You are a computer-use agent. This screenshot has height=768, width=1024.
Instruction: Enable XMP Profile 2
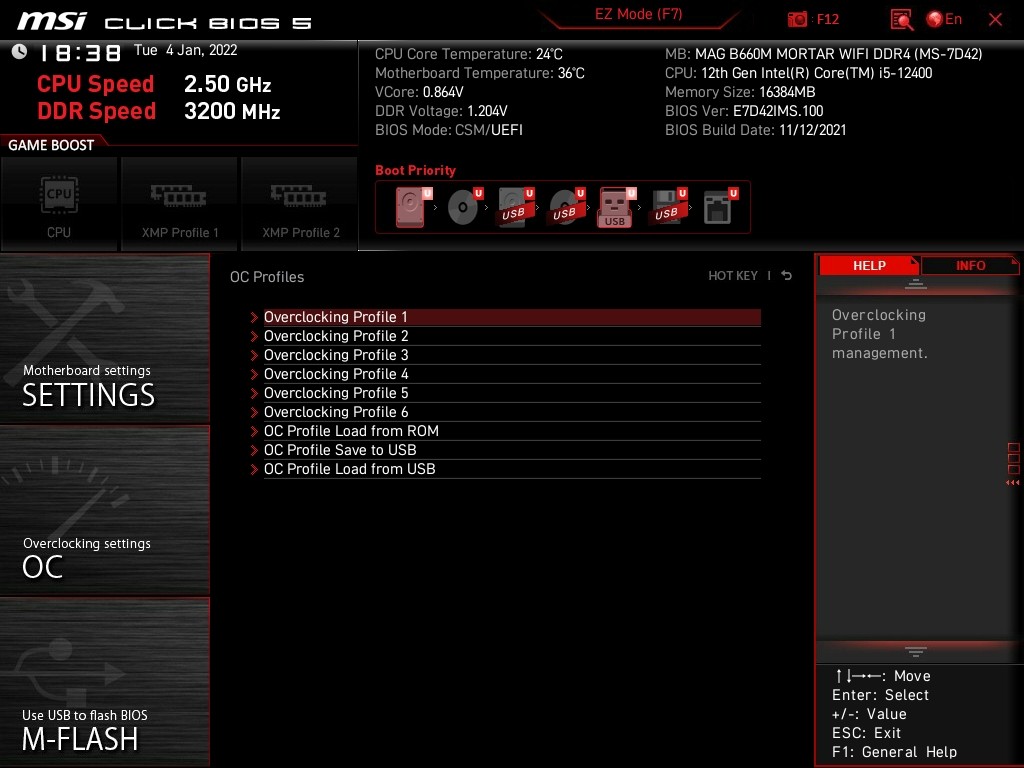point(300,204)
